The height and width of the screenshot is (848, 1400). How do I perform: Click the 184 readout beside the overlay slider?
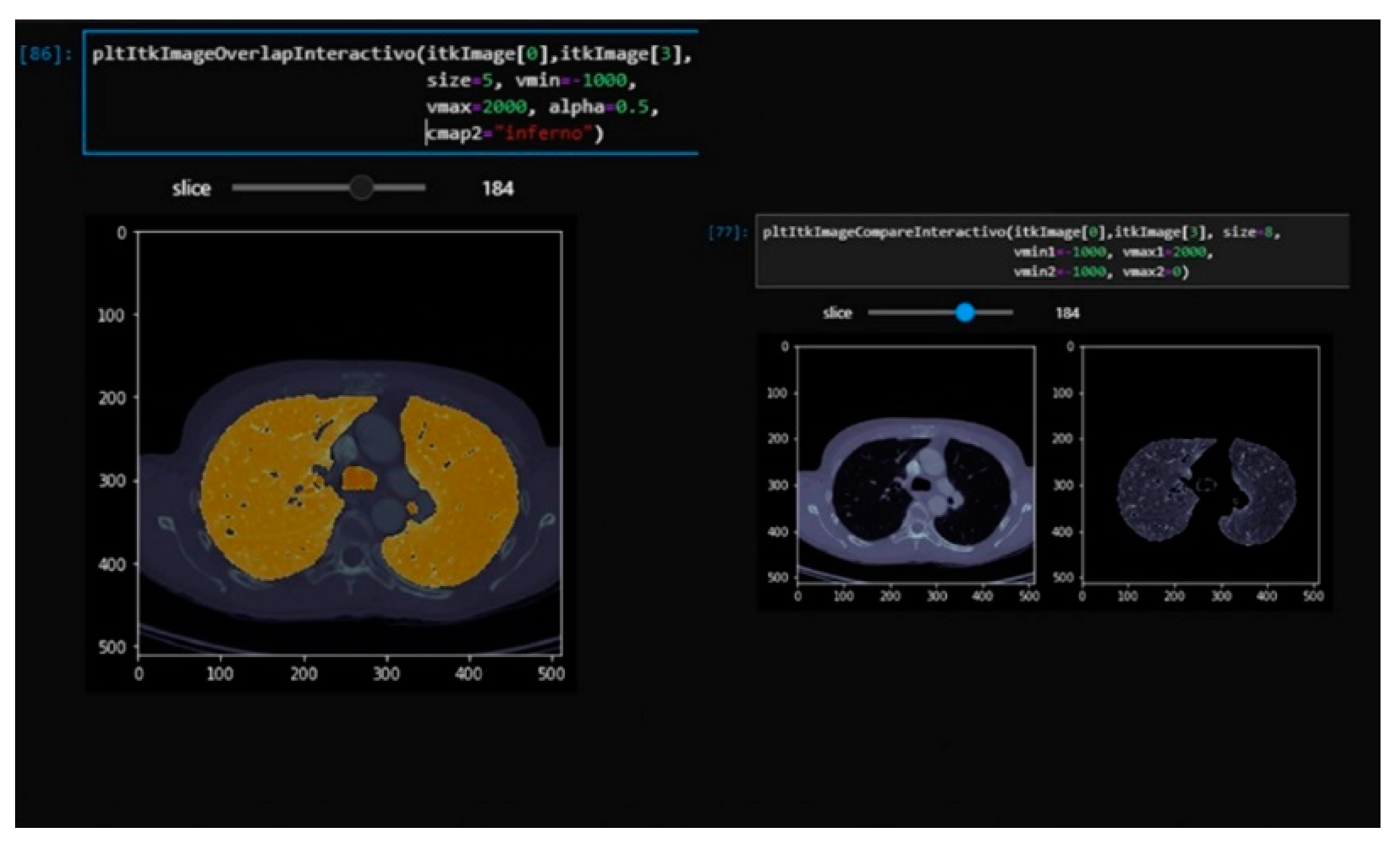point(498,188)
